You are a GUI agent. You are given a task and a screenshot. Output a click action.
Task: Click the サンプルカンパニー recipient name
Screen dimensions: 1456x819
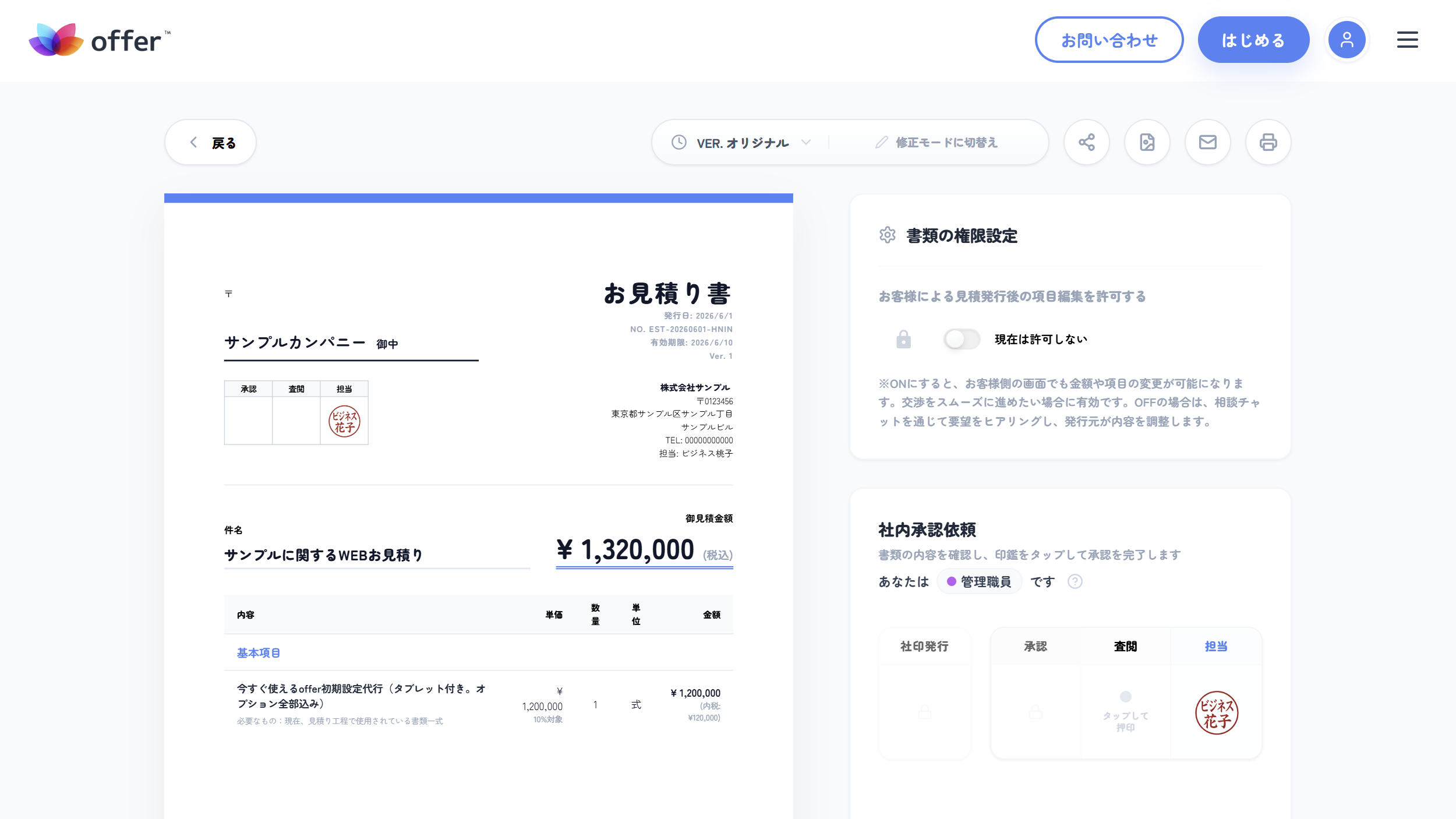click(295, 342)
